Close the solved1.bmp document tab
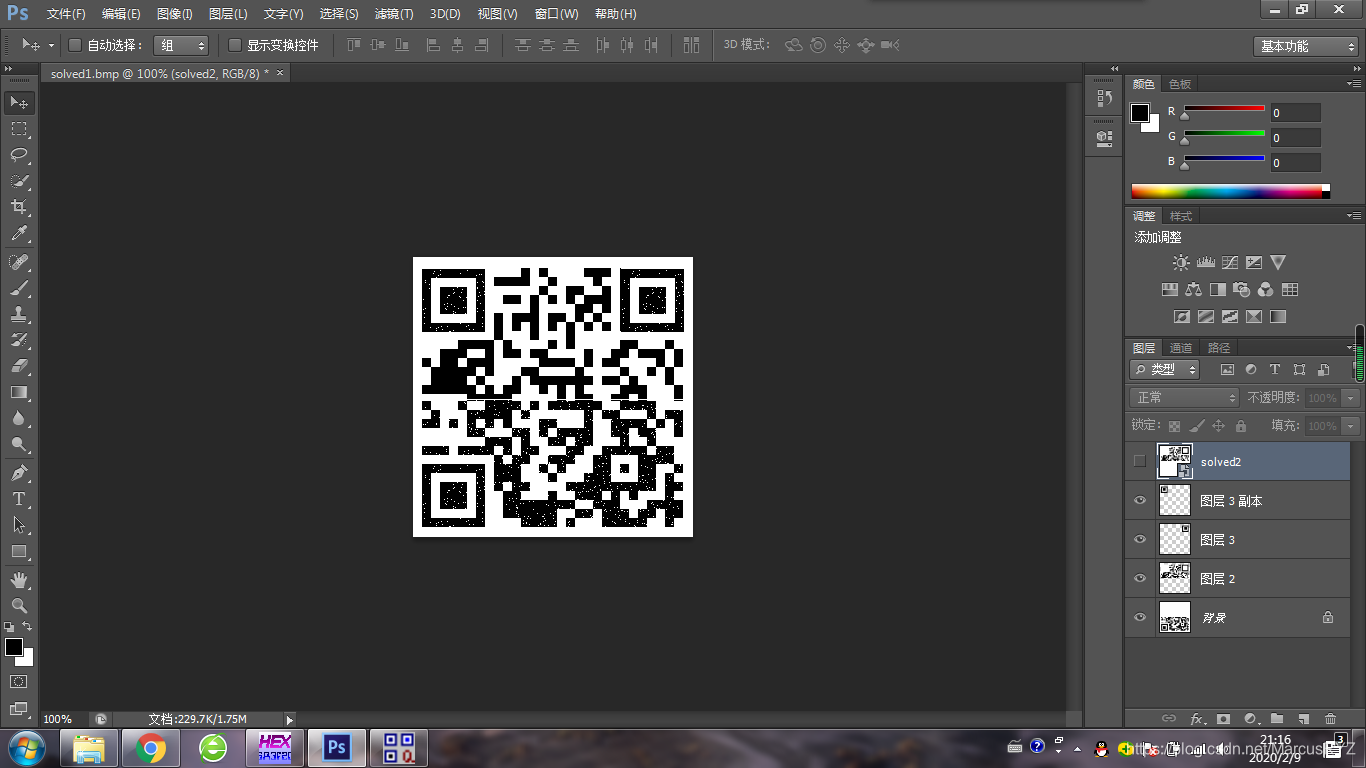The width and height of the screenshot is (1366, 768). [280, 73]
